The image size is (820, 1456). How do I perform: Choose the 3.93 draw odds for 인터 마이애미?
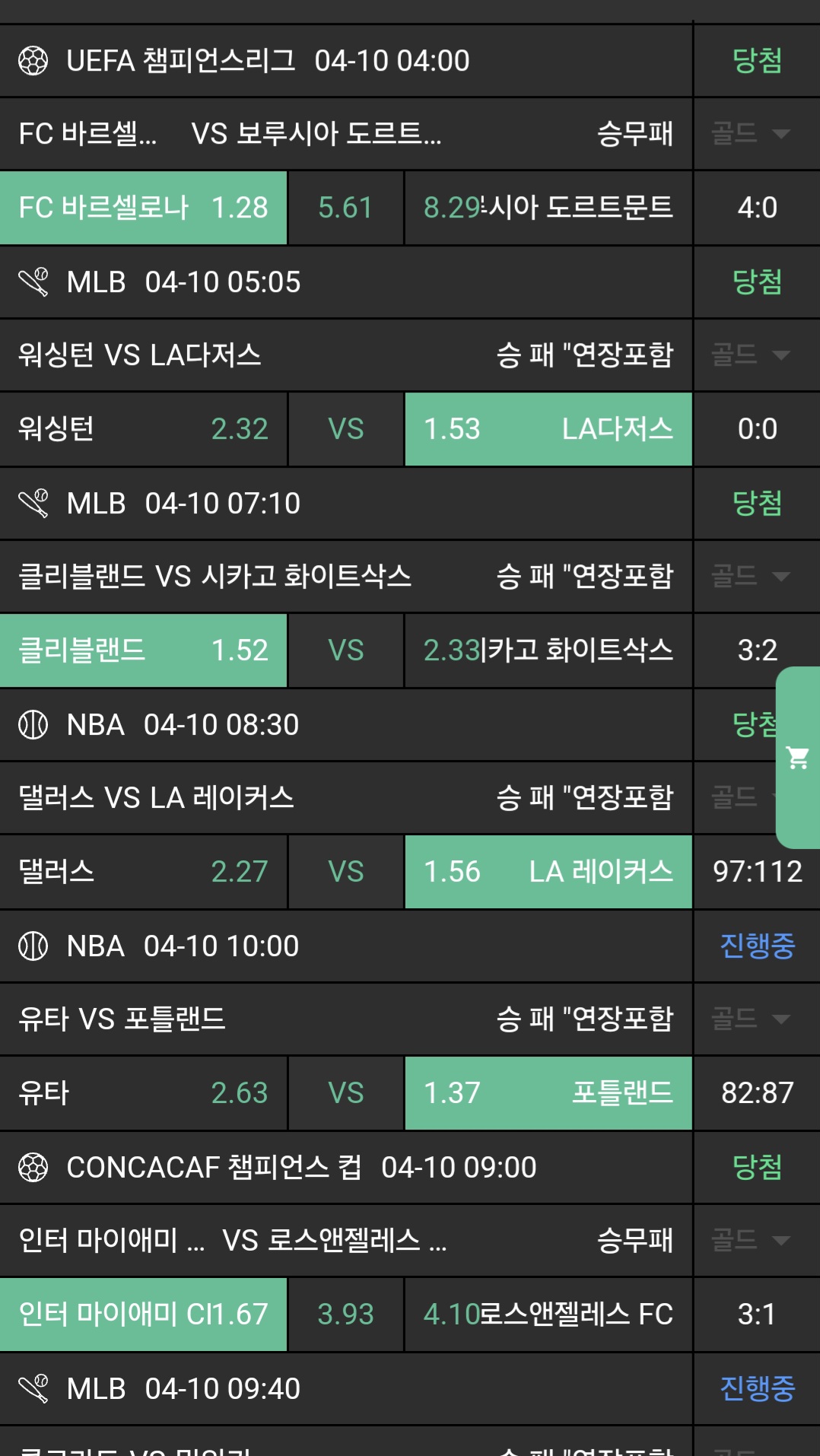coord(345,1315)
